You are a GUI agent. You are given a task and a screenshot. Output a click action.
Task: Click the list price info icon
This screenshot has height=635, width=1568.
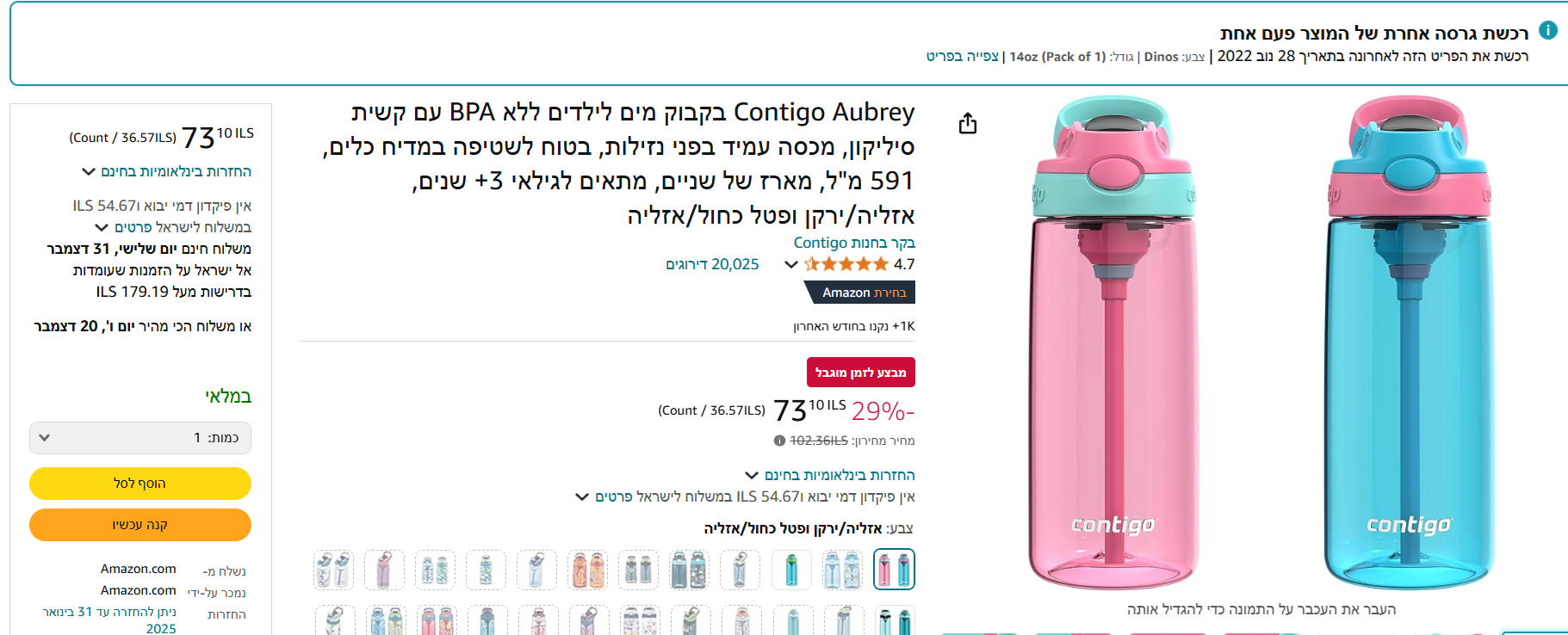pyautogui.click(x=779, y=441)
